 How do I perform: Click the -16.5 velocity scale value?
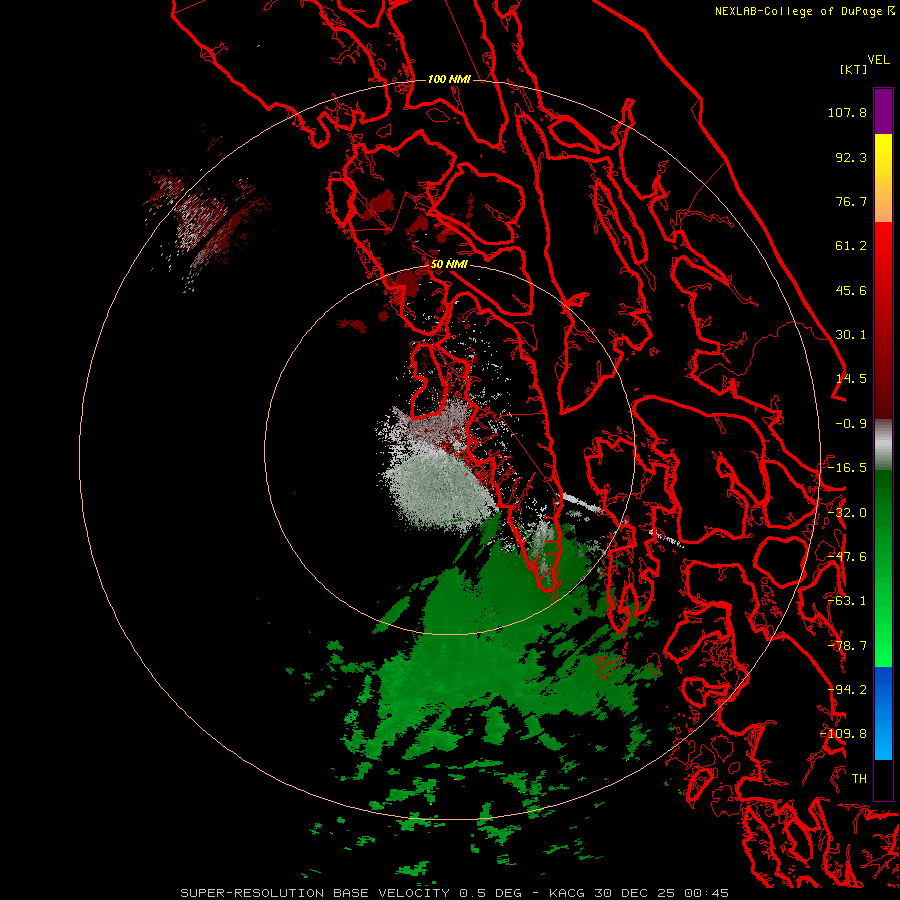[x=847, y=468]
